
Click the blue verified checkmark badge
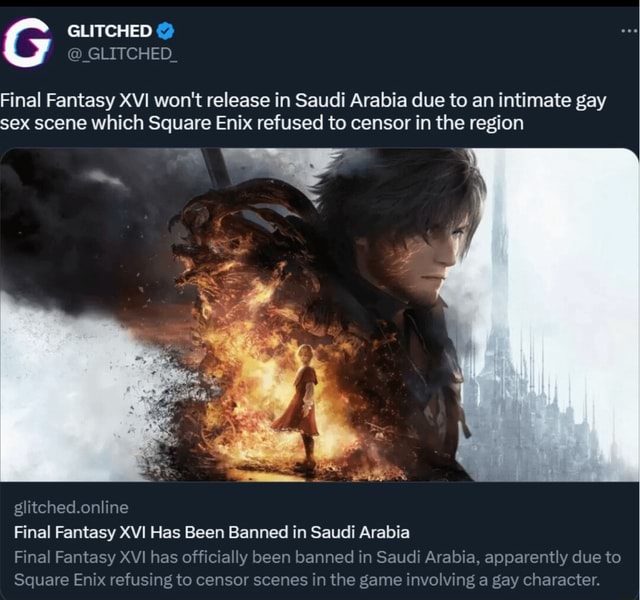pos(166,31)
